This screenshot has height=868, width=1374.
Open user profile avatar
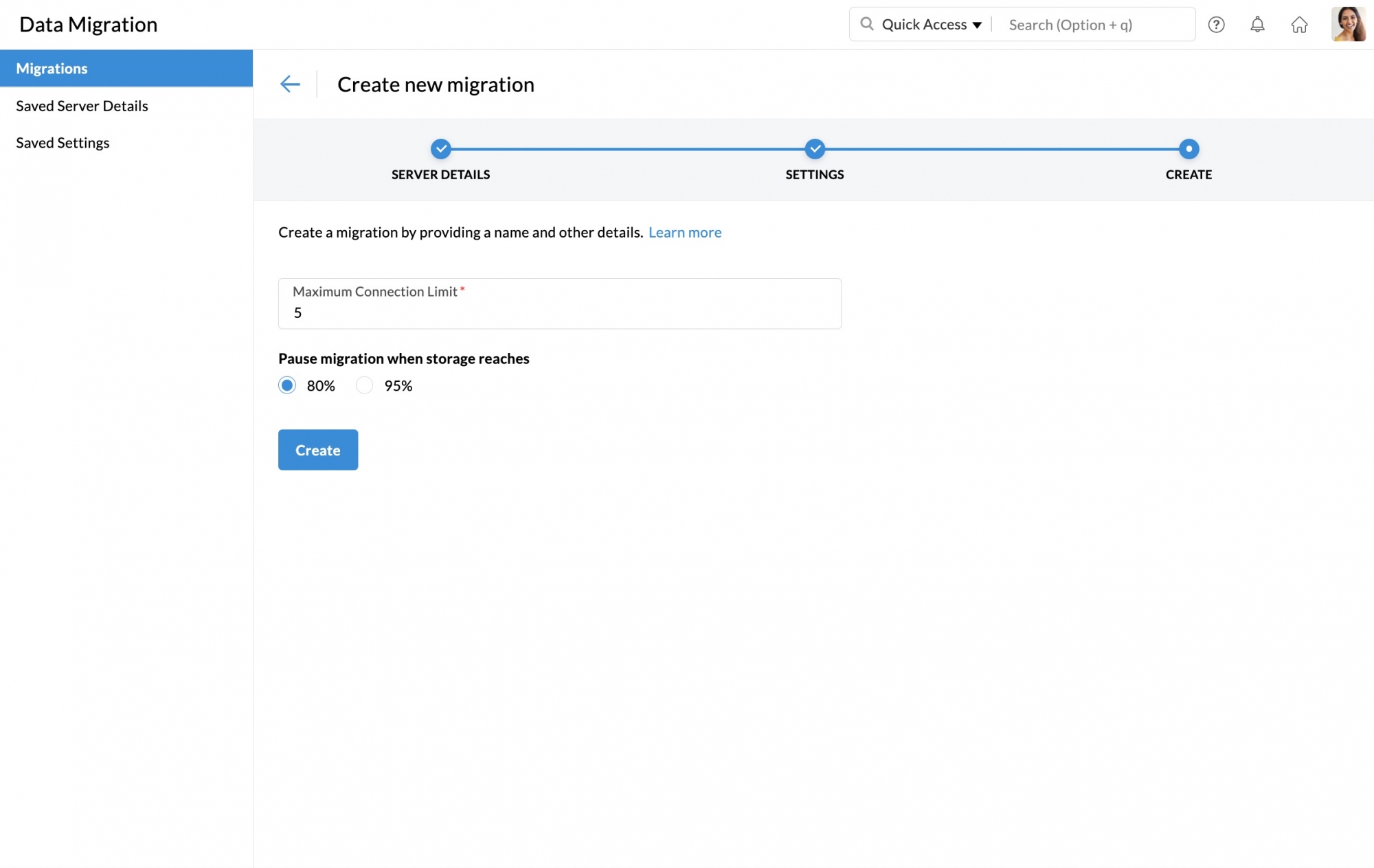click(1348, 25)
